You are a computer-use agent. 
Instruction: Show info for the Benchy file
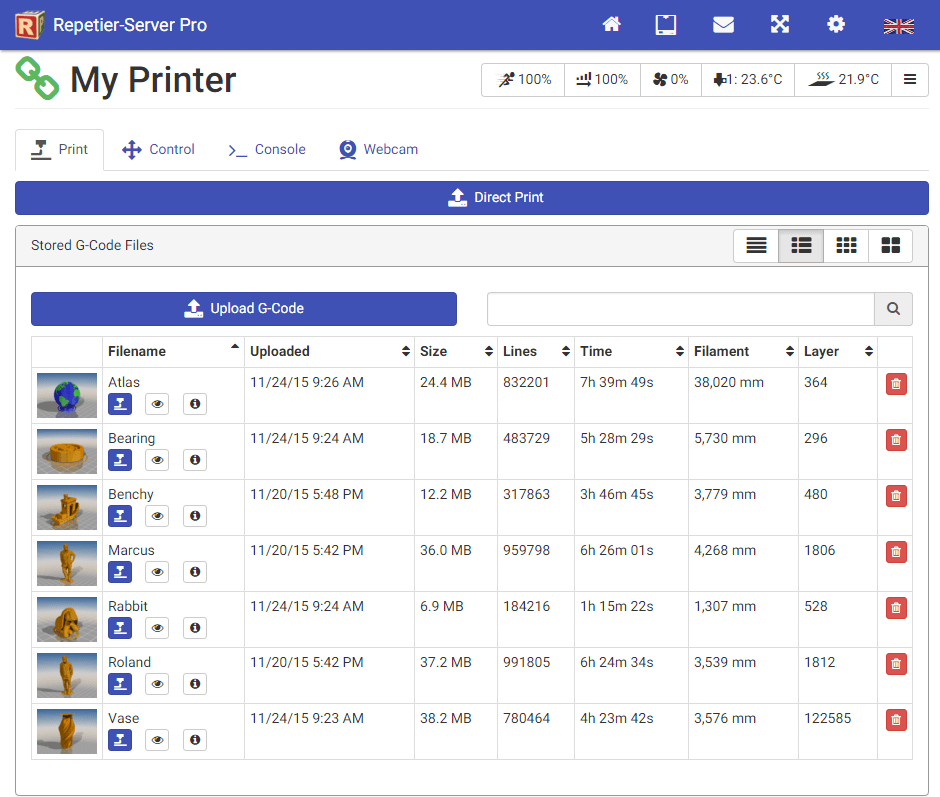195,516
